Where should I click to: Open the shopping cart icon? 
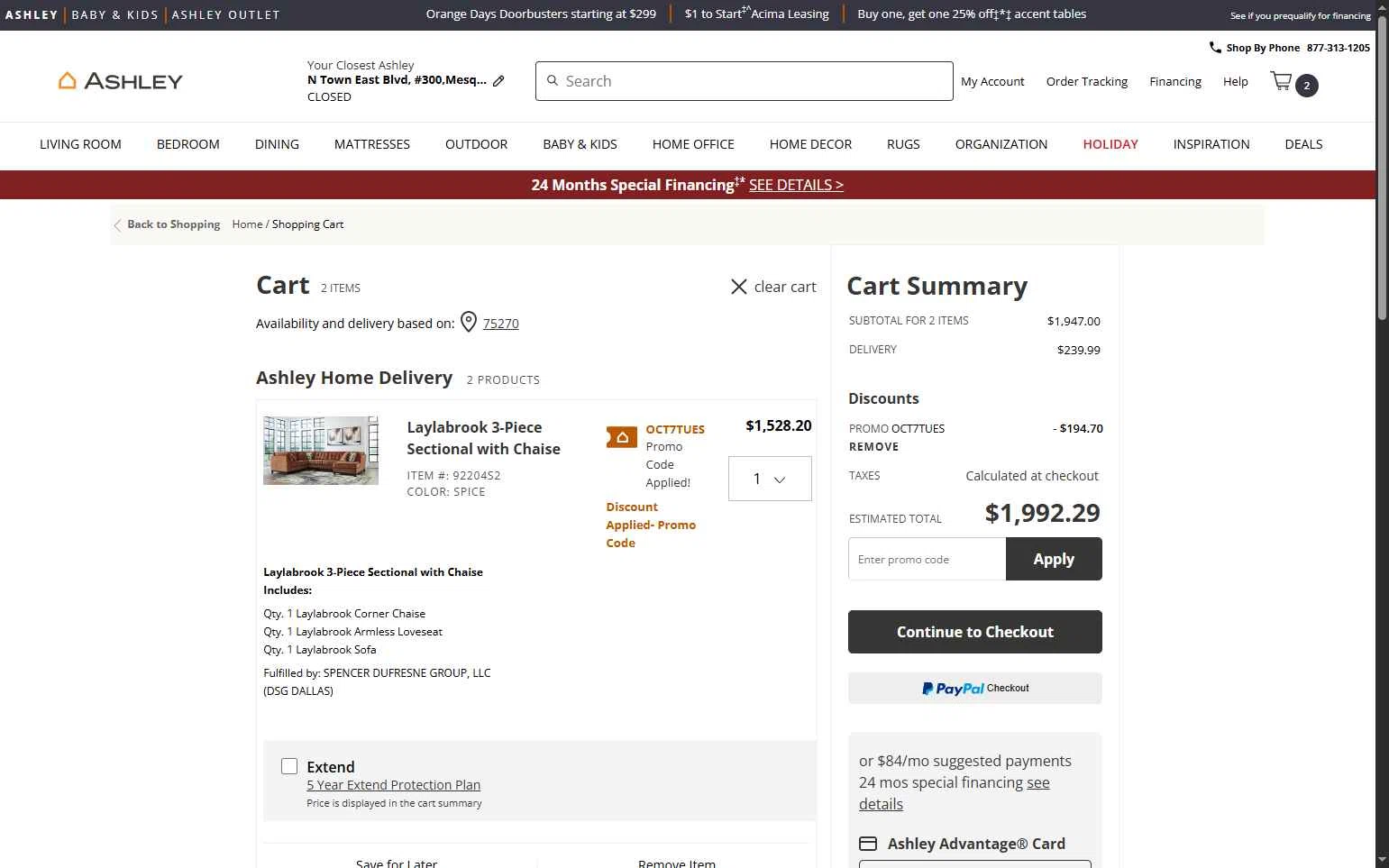(x=1281, y=82)
